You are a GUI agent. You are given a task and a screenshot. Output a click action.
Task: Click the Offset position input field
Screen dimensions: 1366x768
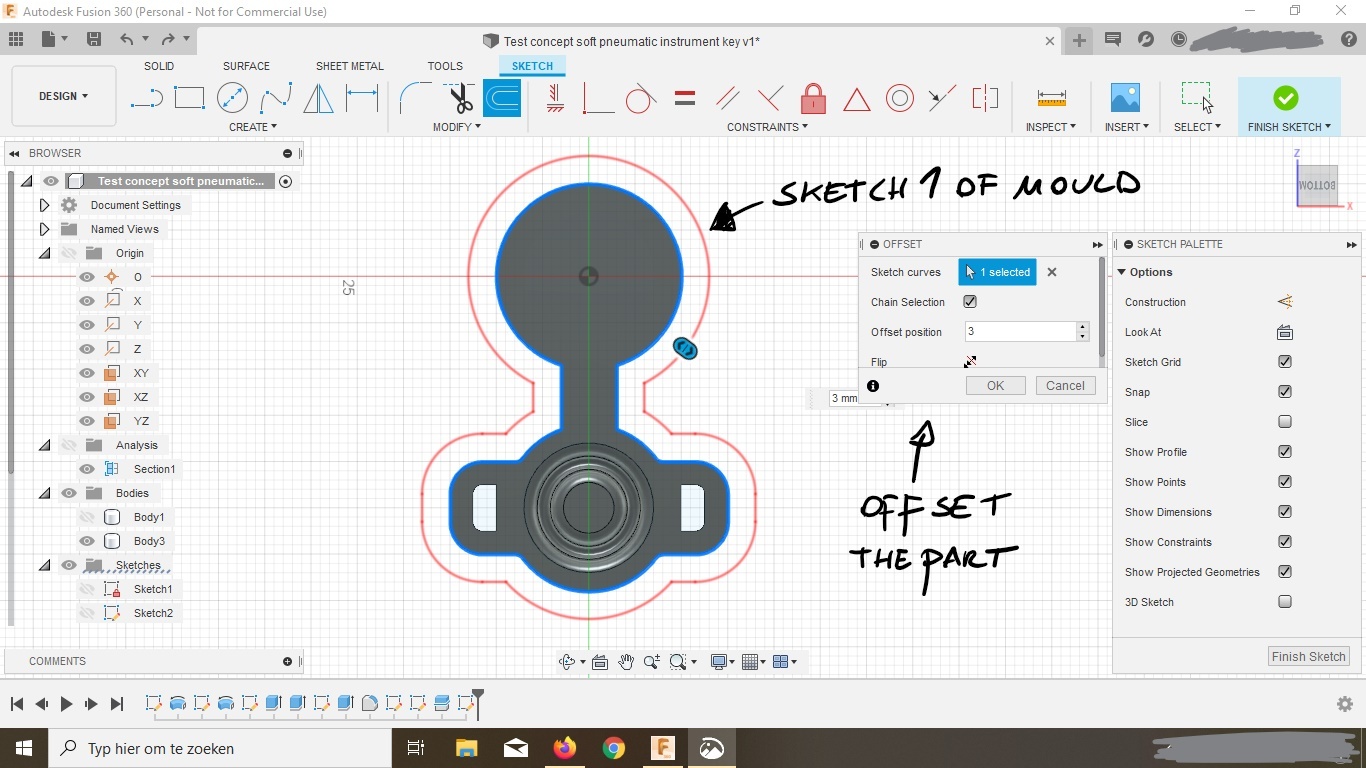1019,332
